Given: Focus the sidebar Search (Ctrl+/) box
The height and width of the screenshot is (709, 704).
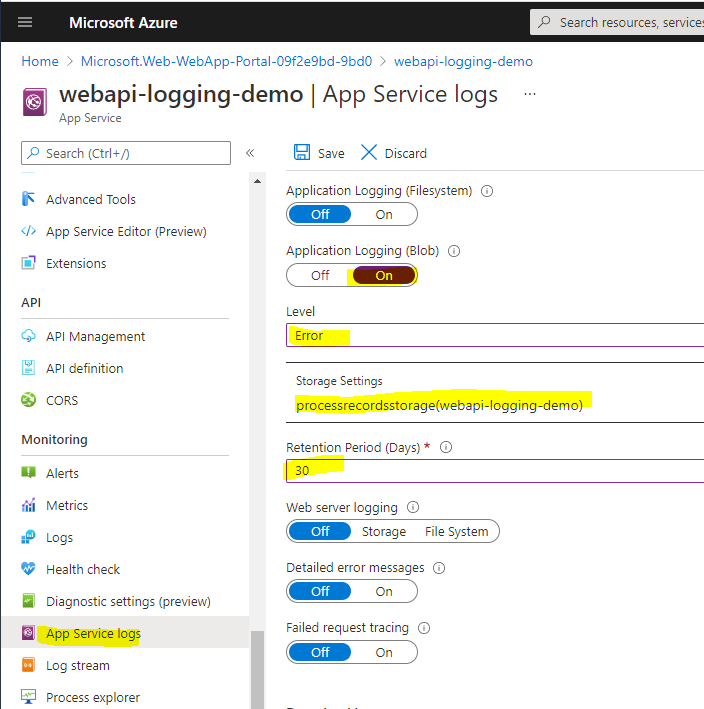Looking at the screenshot, I should click(126, 153).
